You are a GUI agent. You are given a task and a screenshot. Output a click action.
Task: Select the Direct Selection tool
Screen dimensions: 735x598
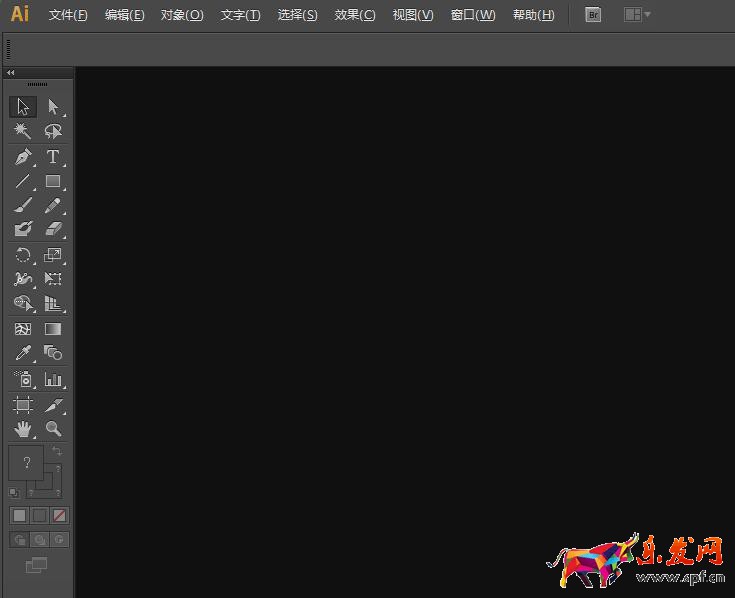[x=53, y=107]
